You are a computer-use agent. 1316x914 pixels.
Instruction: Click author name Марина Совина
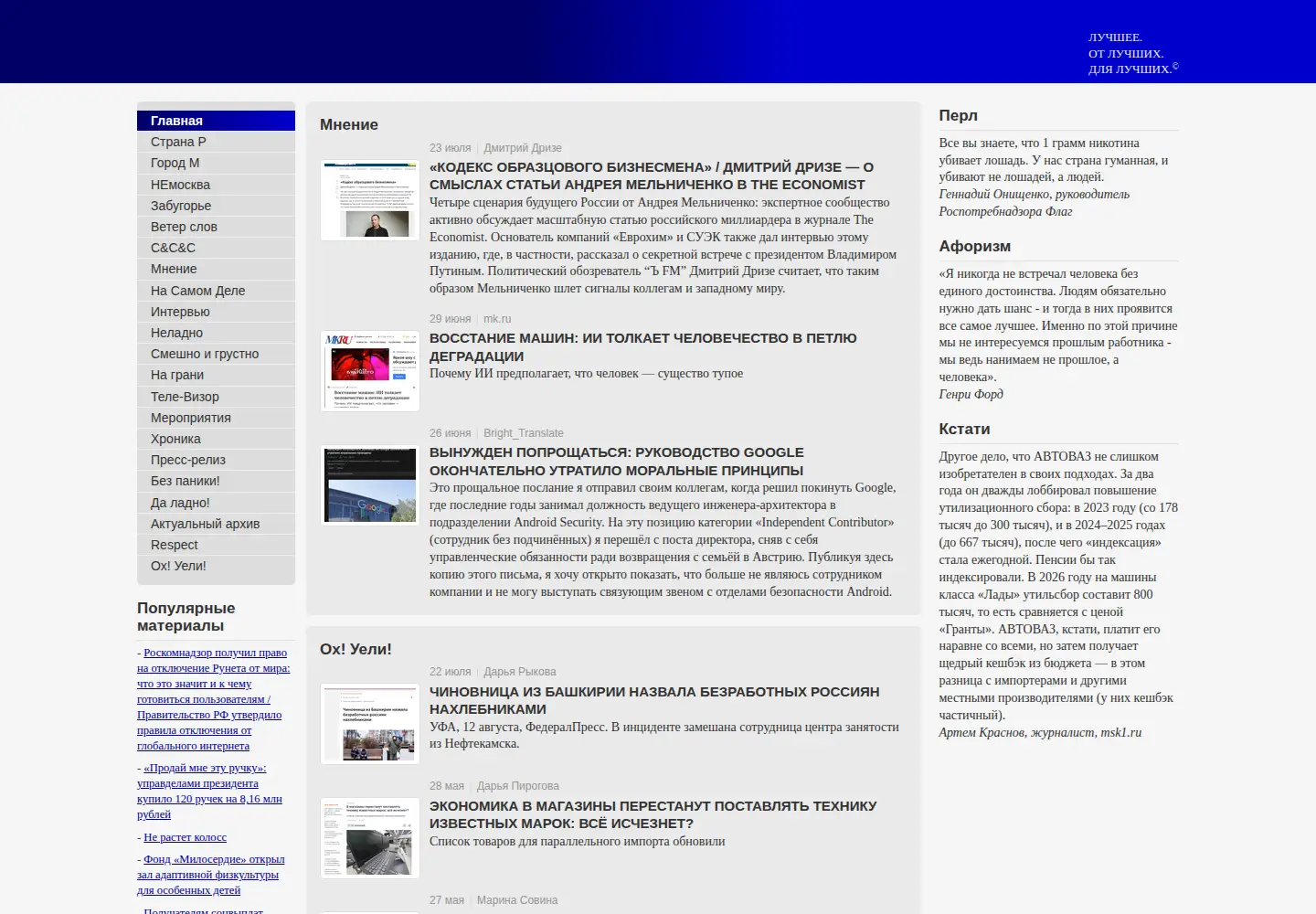click(x=517, y=900)
